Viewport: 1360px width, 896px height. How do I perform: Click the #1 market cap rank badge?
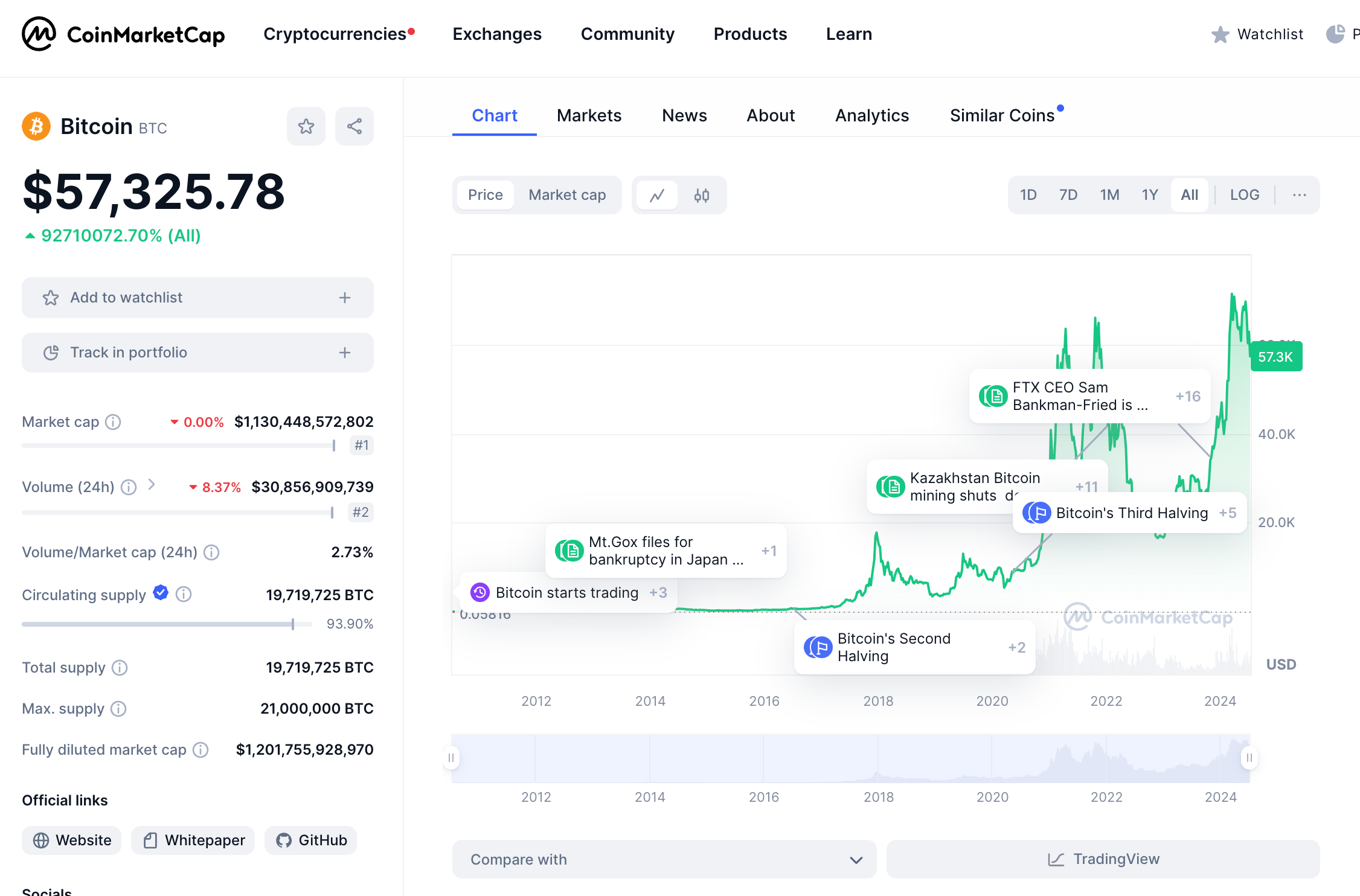362,446
